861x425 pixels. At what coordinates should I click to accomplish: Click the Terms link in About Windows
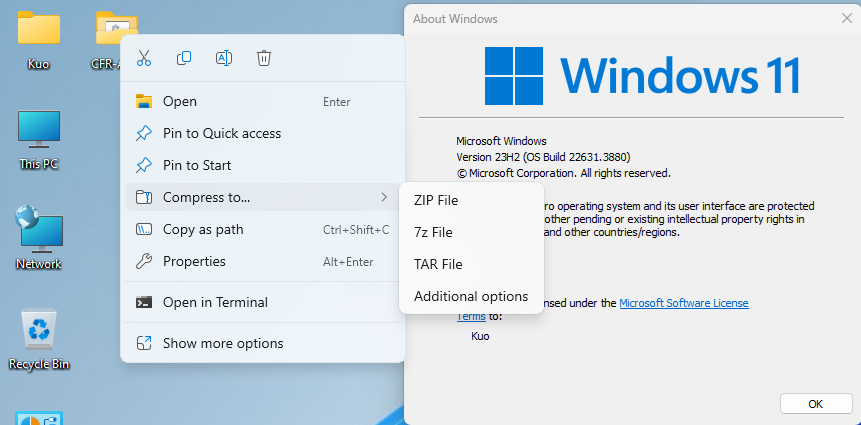(x=471, y=316)
